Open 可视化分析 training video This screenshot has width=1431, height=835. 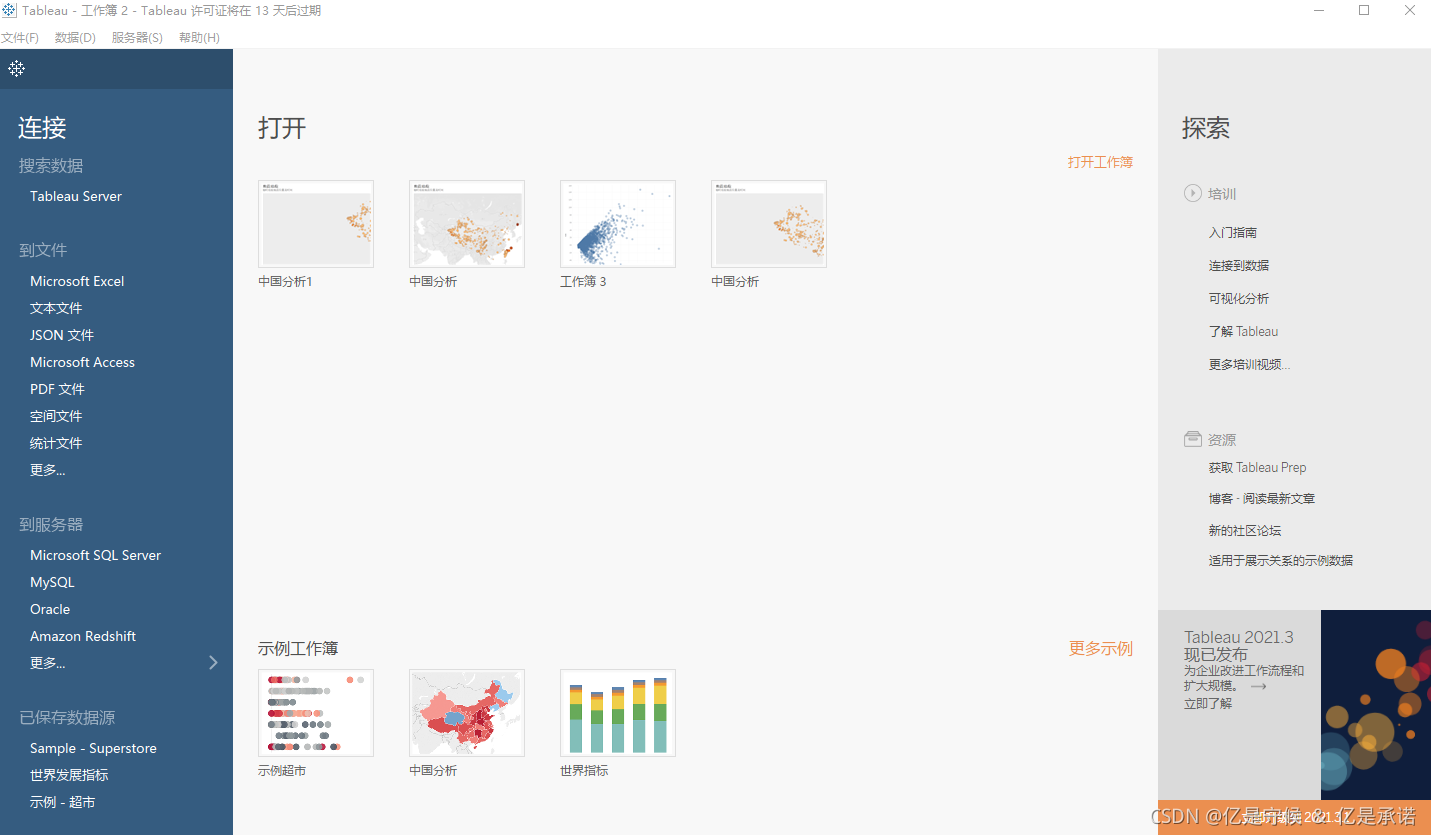click(x=1239, y=299)
